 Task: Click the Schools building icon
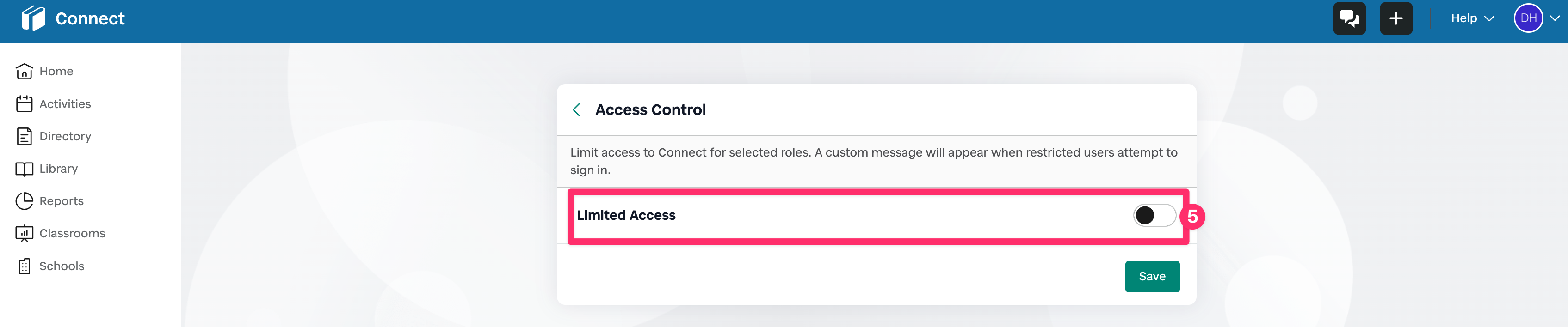coord(25,266)
